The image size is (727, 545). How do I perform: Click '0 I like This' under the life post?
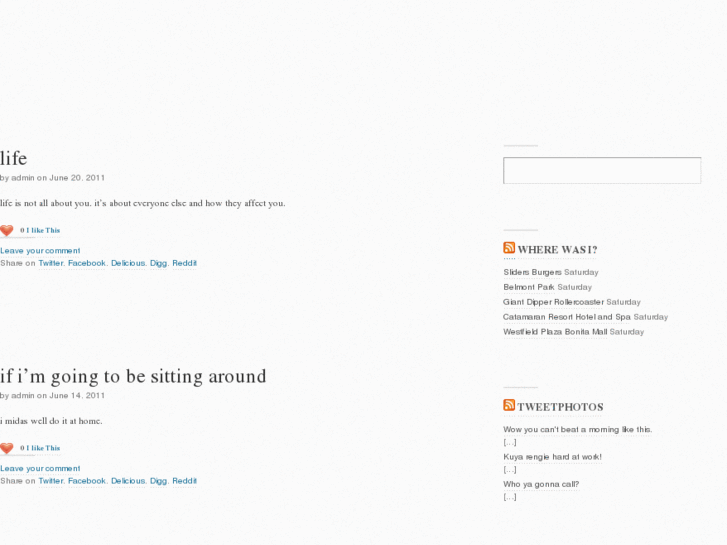(x=40, y=230)
